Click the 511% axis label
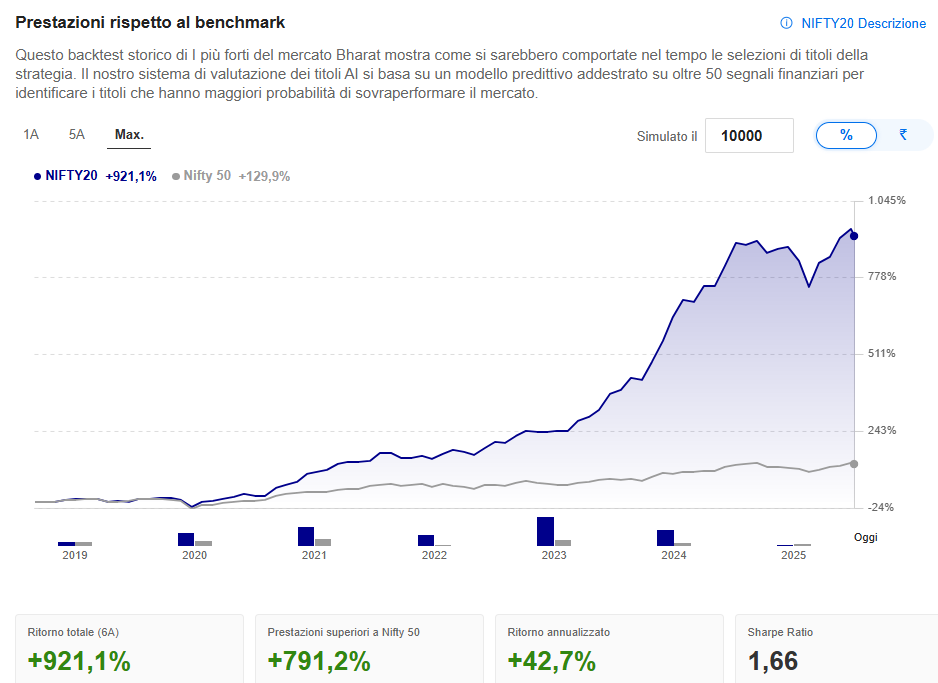 point(882,353)
